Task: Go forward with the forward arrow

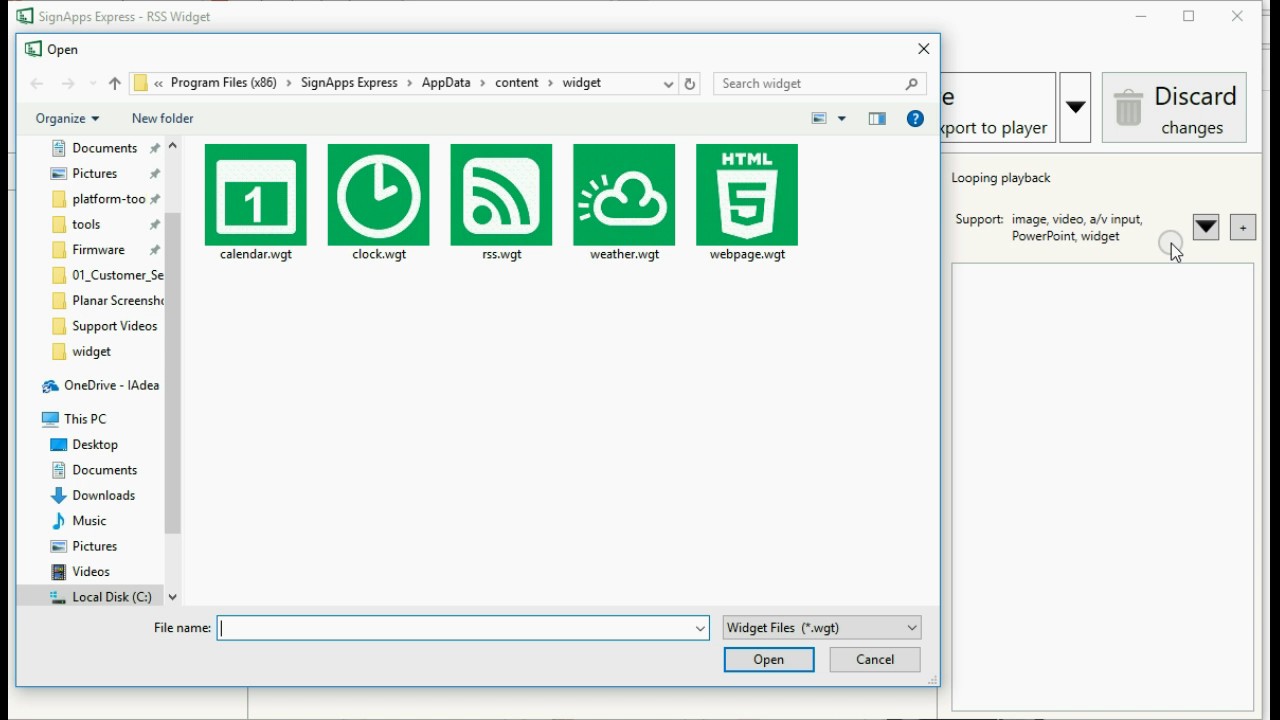Action: (x=68, y=84)
